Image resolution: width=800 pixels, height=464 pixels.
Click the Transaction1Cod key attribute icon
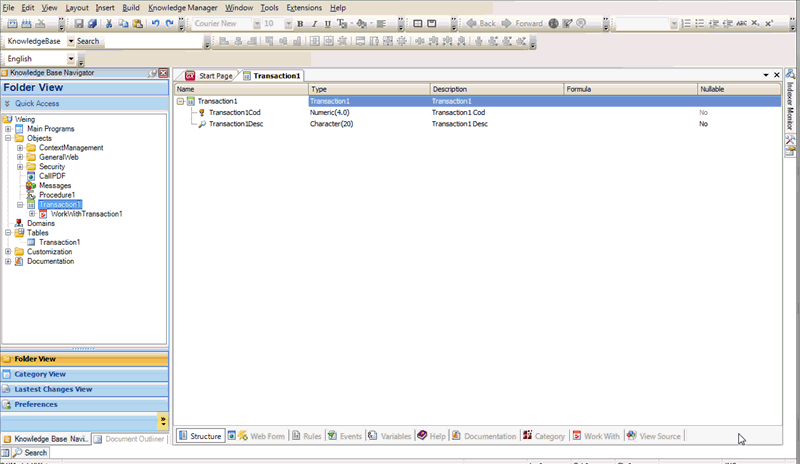202,112
